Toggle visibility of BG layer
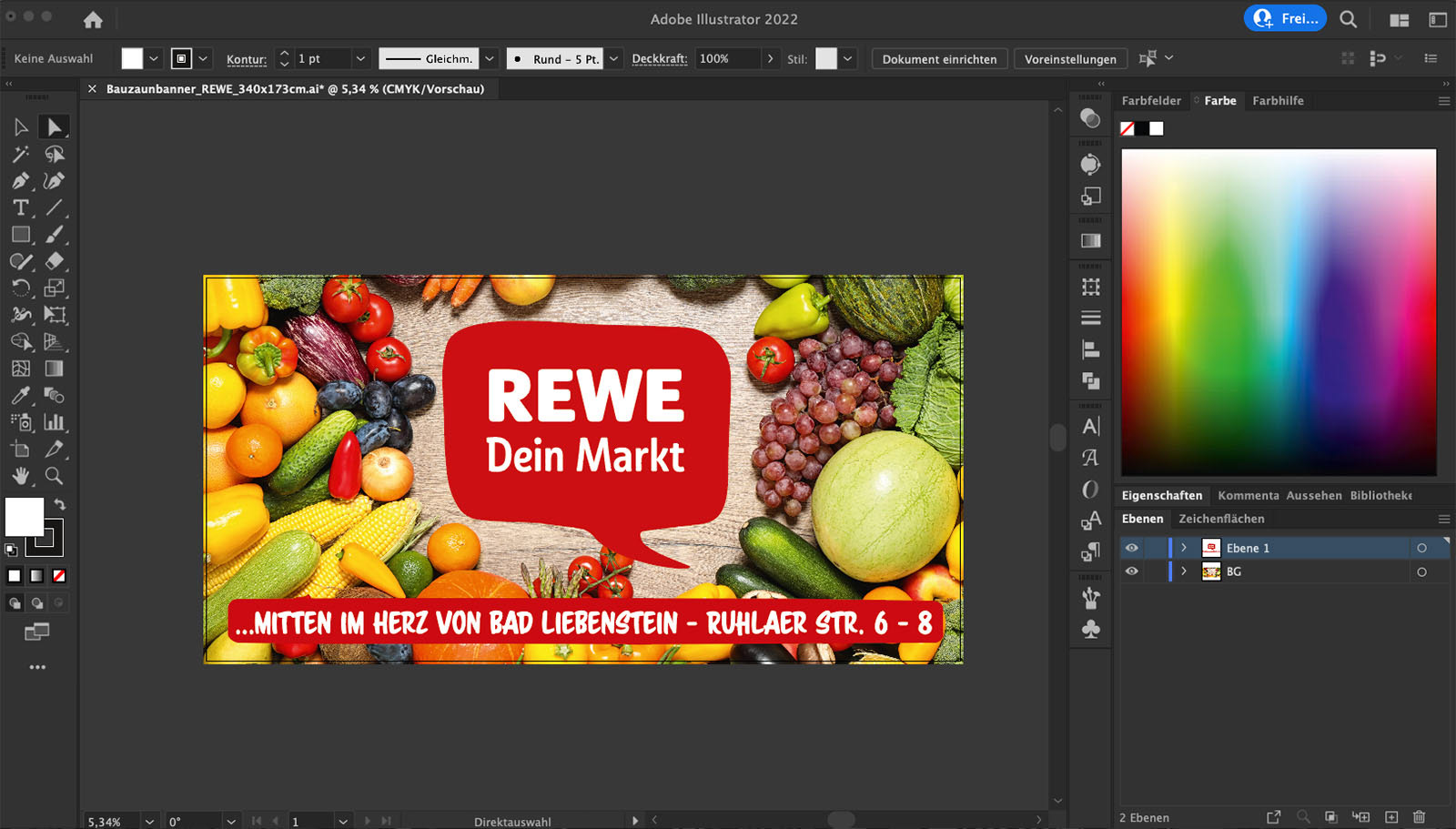This screenshot has width=1456, height=829. point(1131,571)
